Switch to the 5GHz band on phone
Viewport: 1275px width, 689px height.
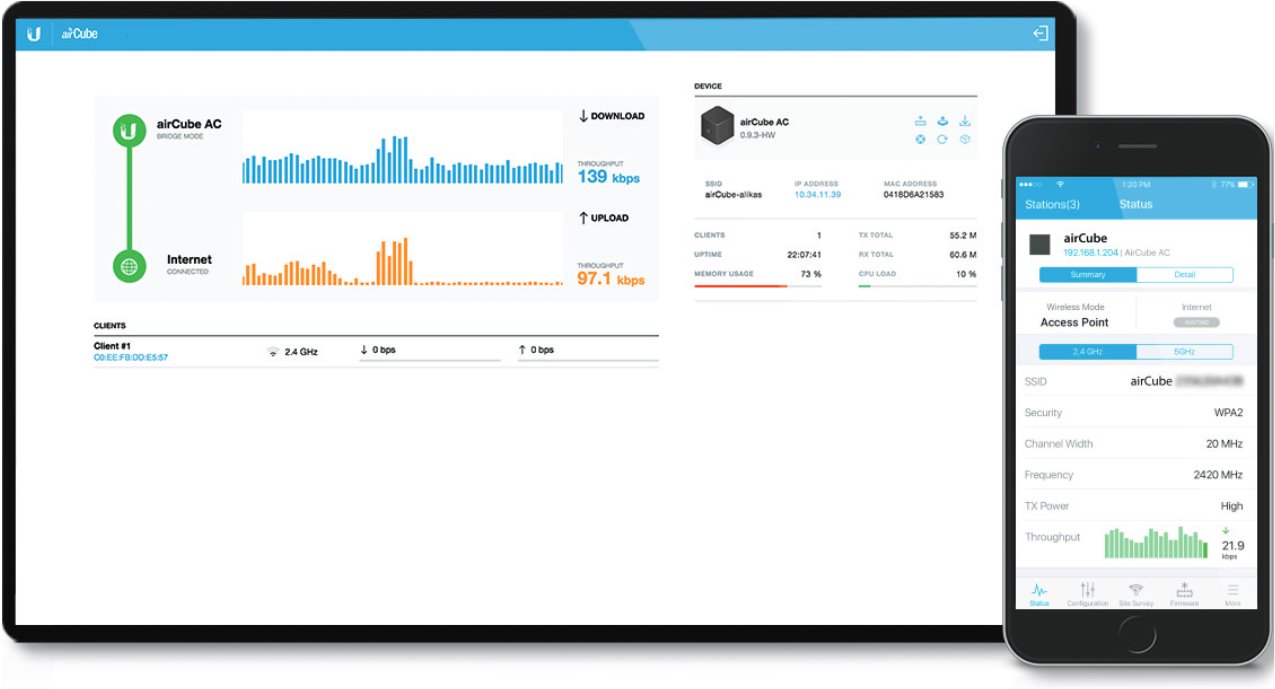1184,352
